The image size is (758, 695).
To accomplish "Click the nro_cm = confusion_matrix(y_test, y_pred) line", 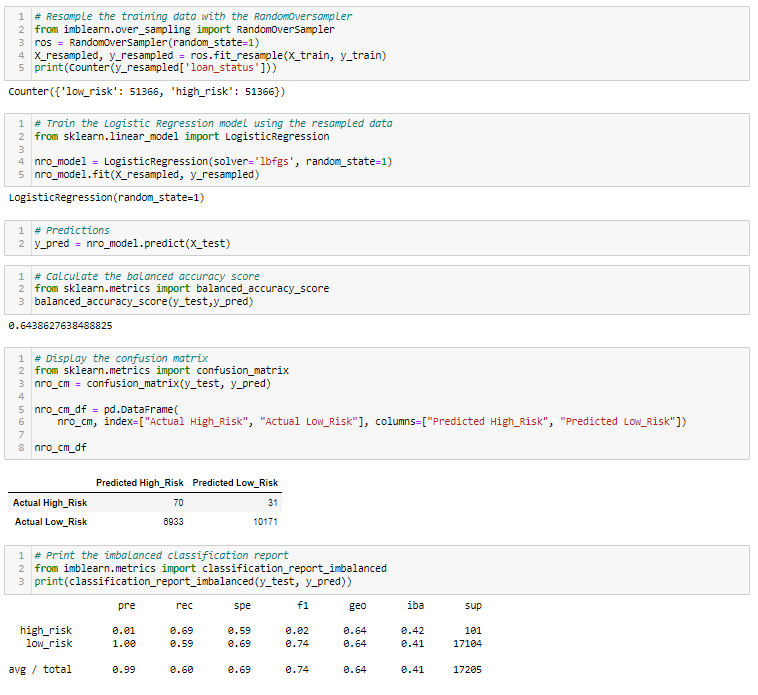I will click(153, 384).
